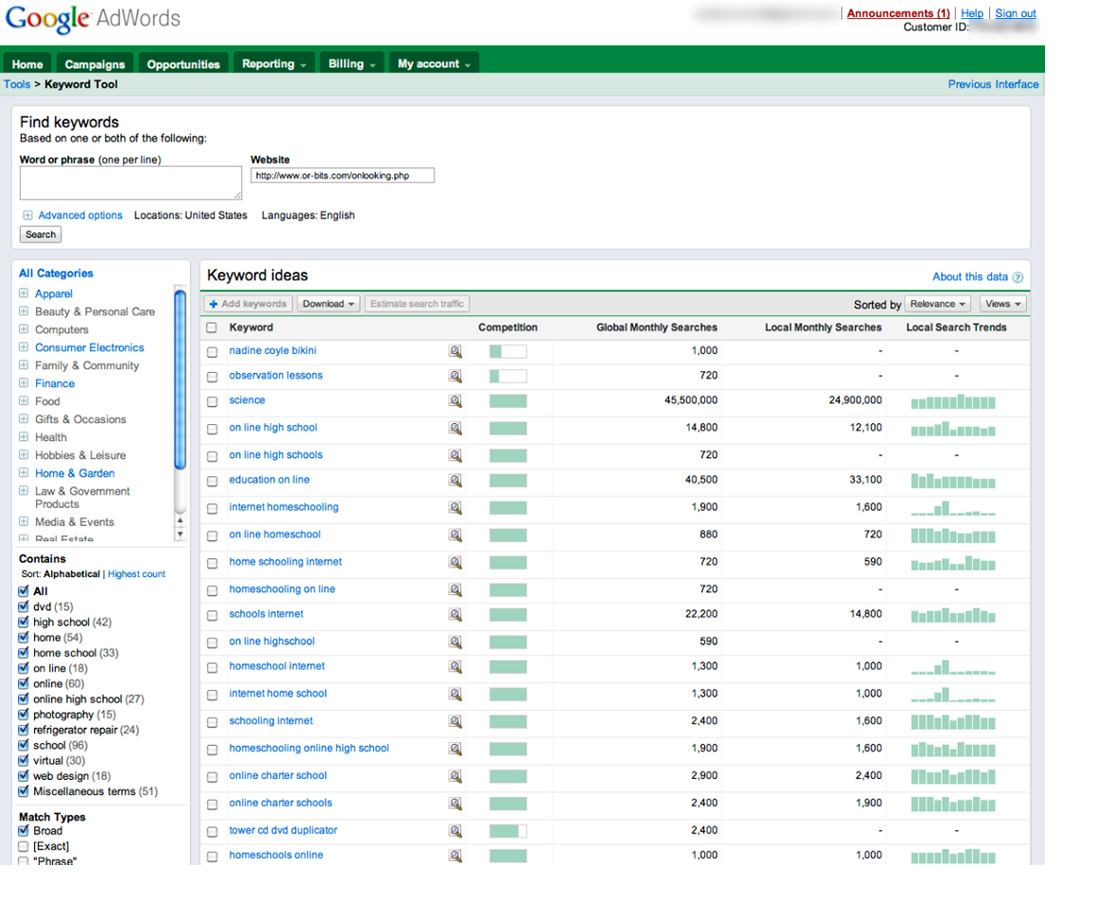The height and width of the screenshot is (911, 1100).
Task: Expand the Home & Garden category
Action: click(x=23, y=473)
